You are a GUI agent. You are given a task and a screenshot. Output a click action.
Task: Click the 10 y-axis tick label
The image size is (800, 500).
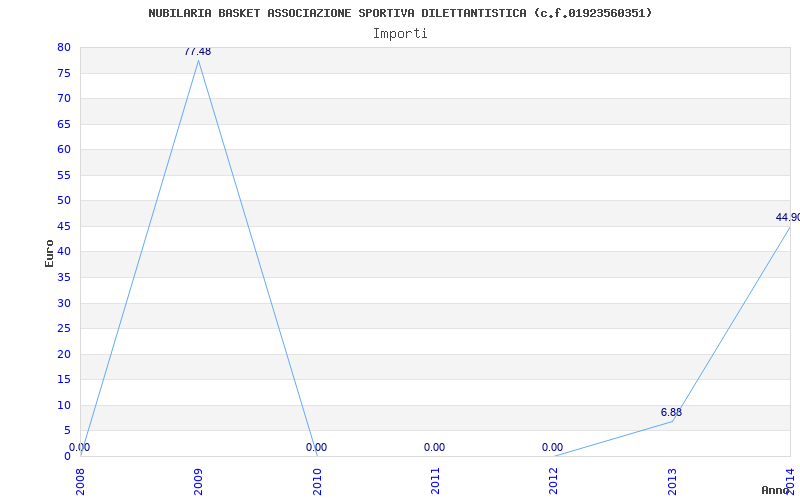pos(64,406)
